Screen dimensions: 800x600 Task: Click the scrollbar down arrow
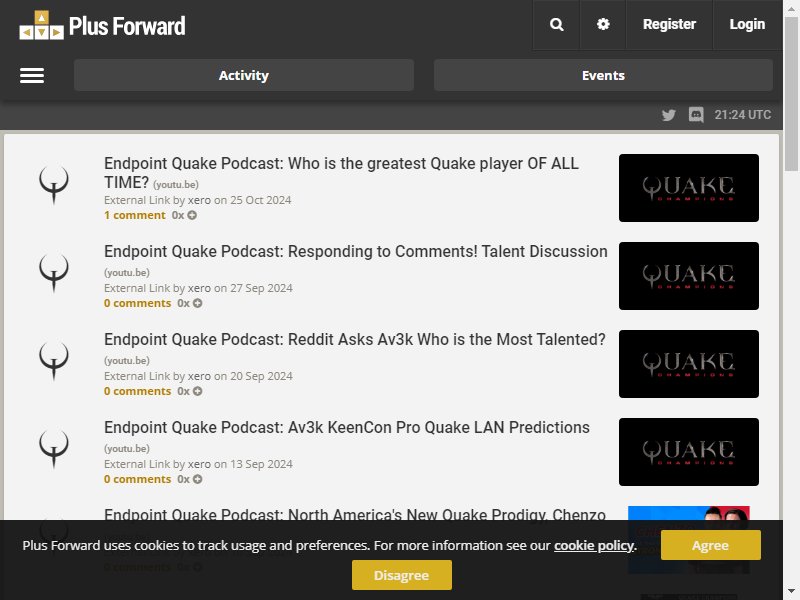(791, 592)
